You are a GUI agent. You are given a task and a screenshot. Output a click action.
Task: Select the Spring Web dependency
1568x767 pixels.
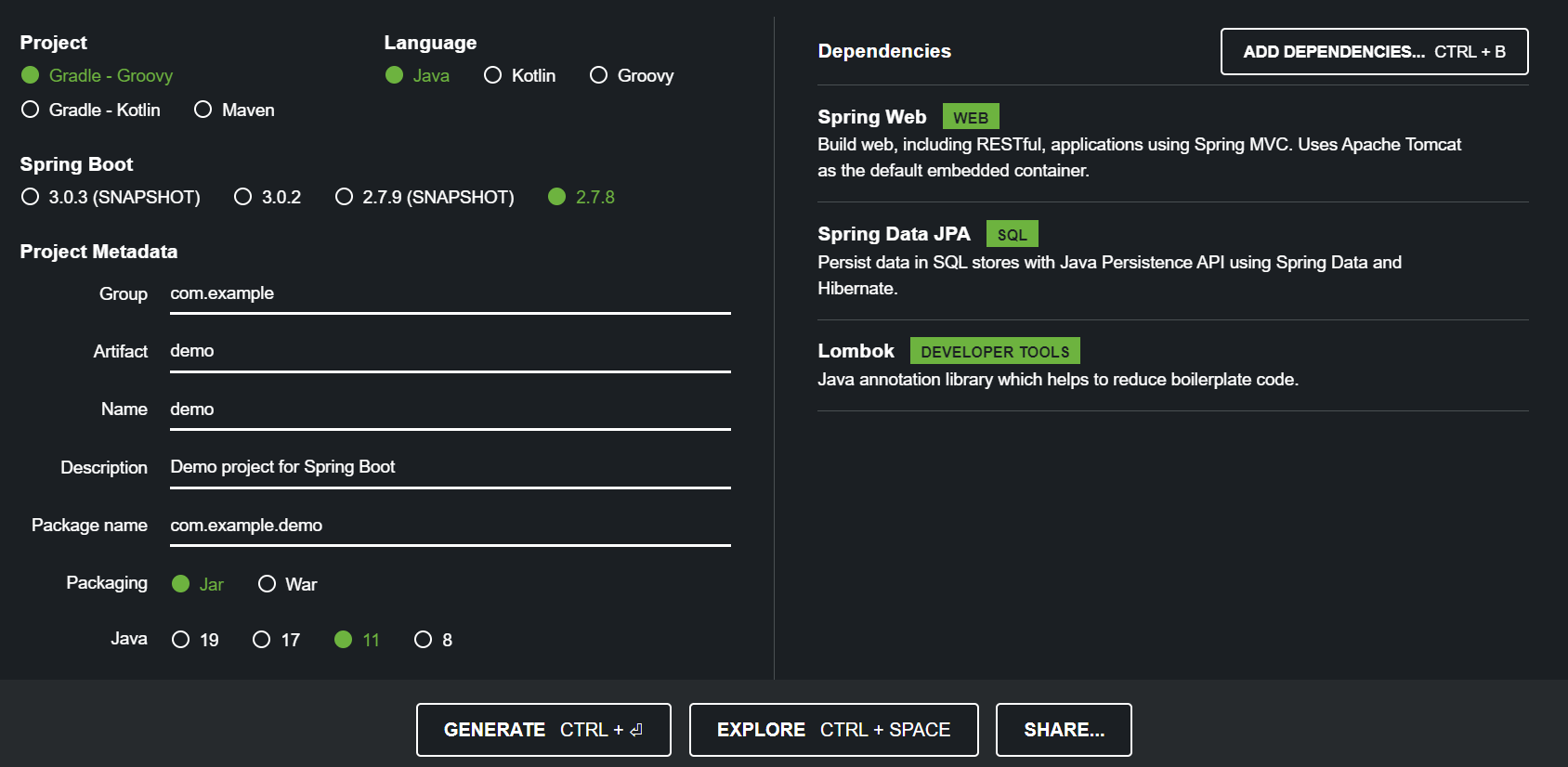pyautogui.click(x=1172, y=143)
